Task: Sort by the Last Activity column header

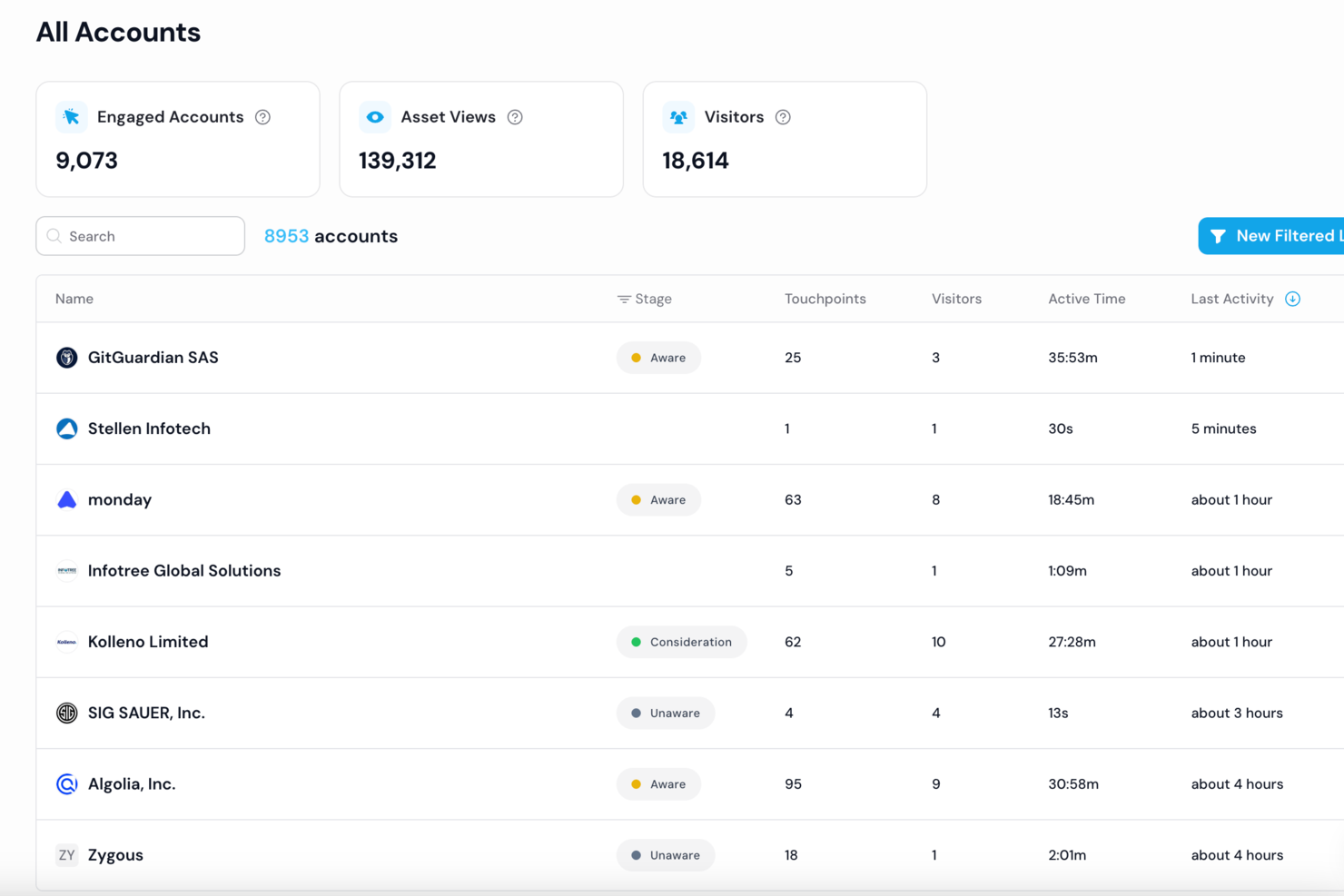Action: coord(1232,299)
